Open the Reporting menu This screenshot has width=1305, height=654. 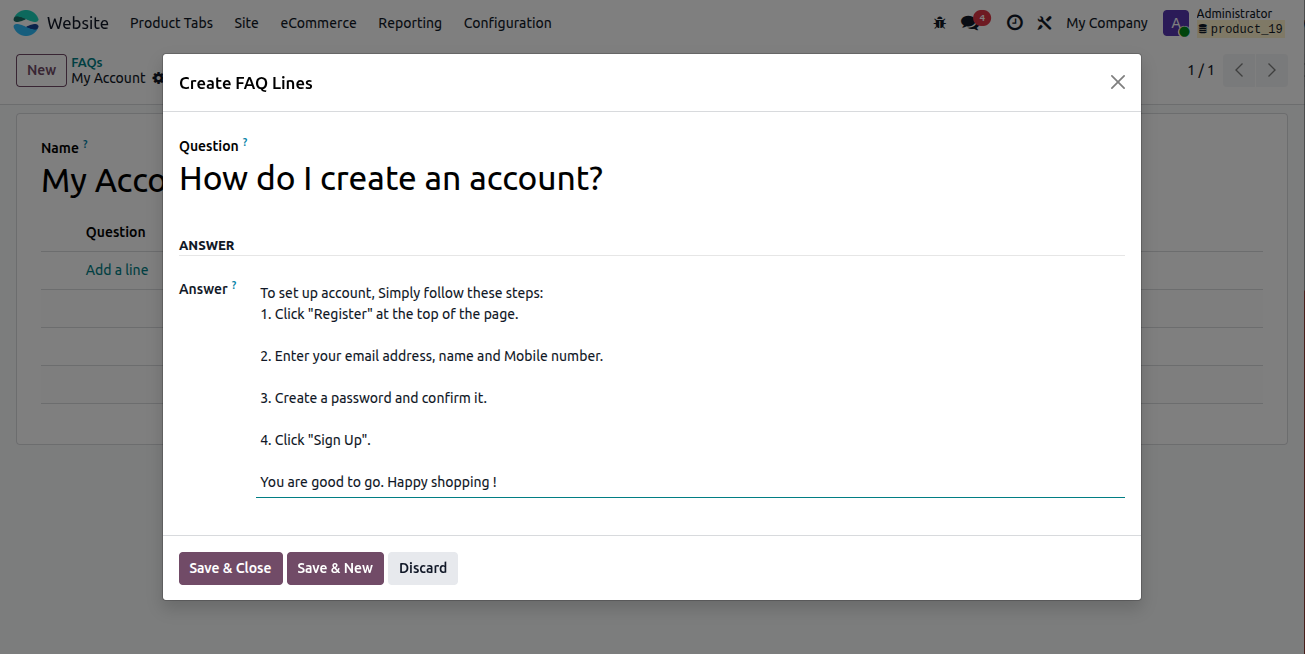(x=410, y=23)
